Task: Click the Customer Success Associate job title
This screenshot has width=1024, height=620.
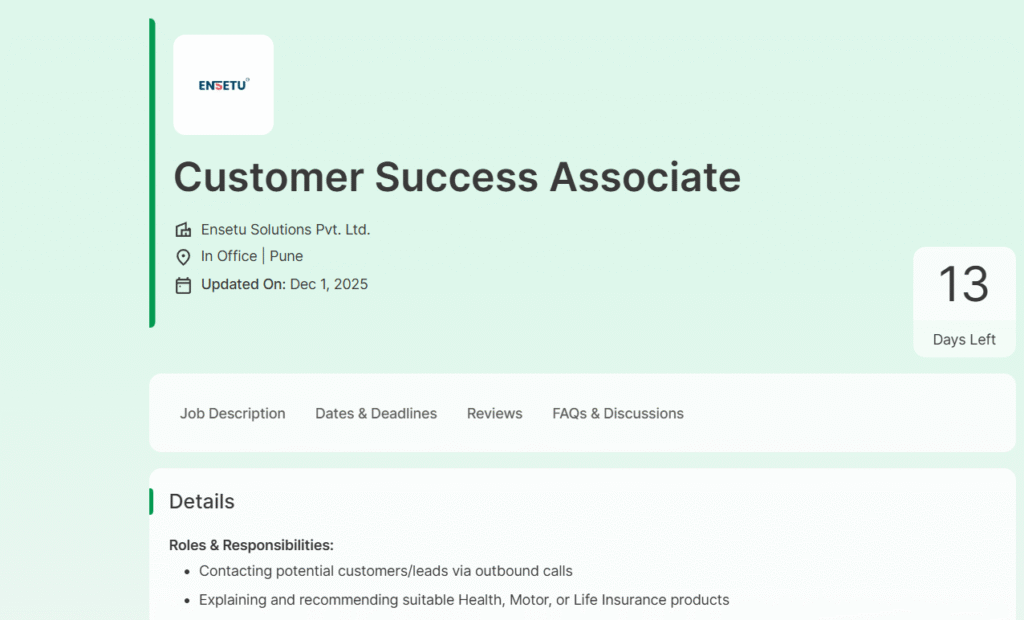Action: click(x=457, y=177)
